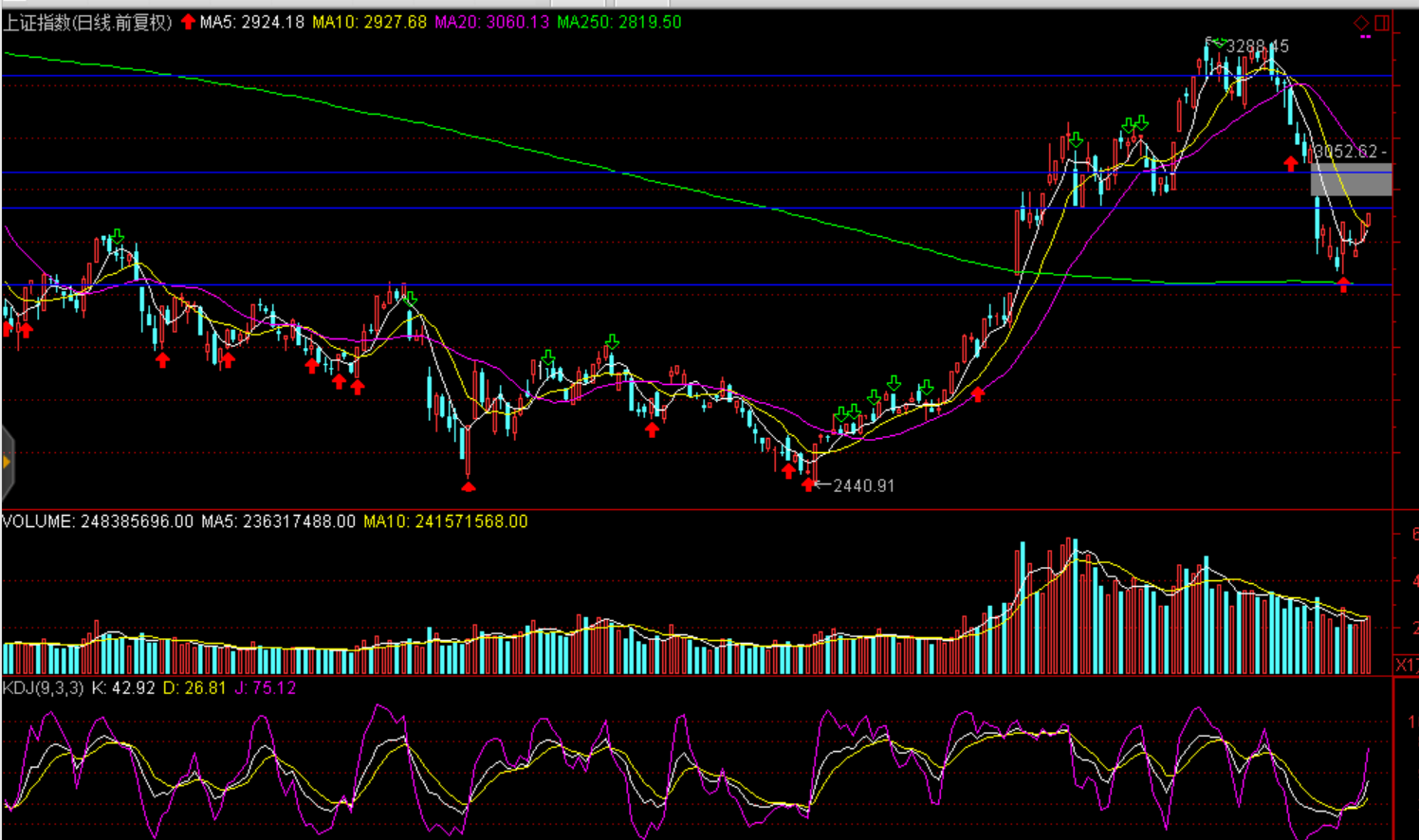Click the MA10: 2927.68 label in price header
This screenshot has width=1419, height=840.
[369, 22]
